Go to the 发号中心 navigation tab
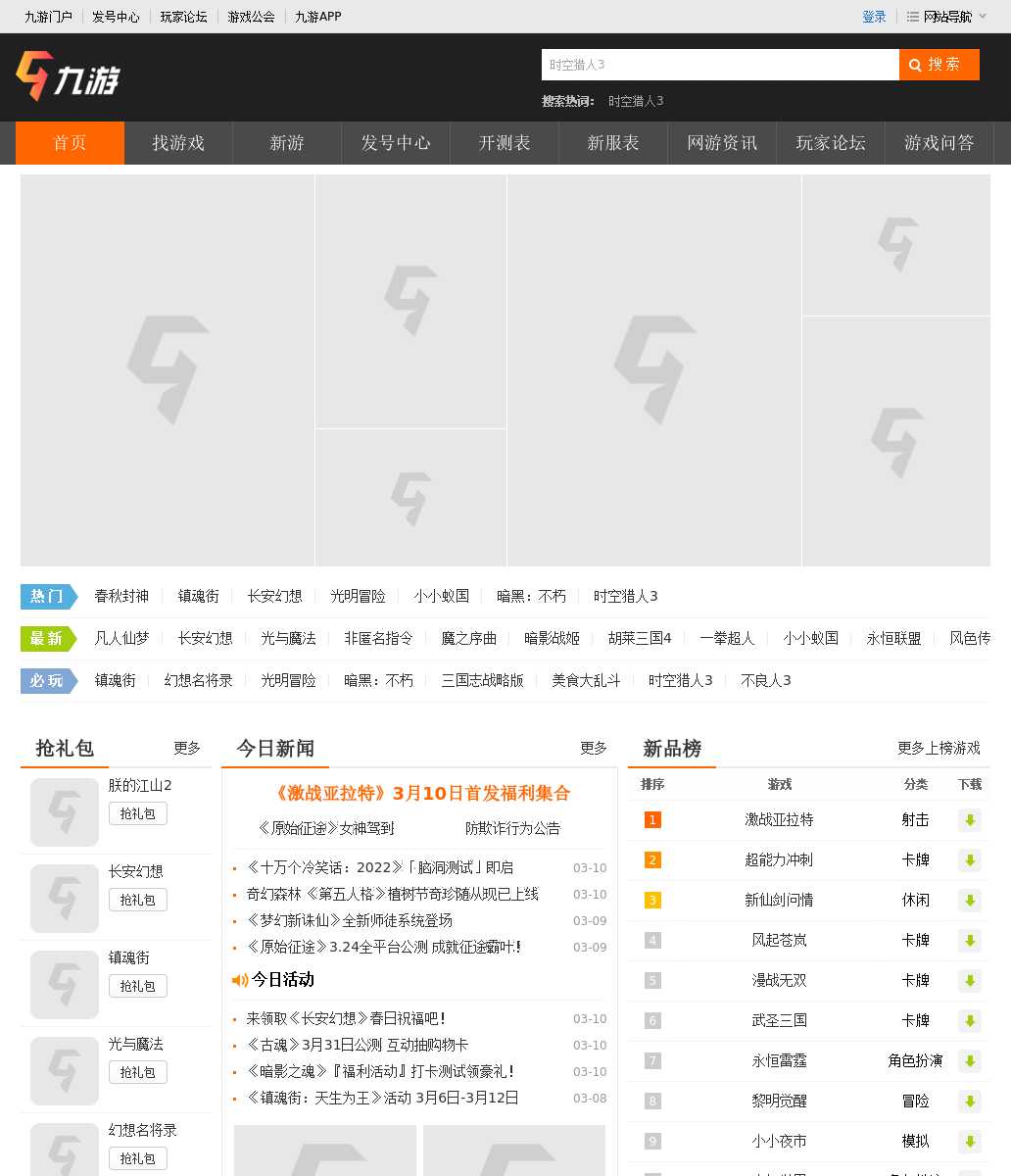 396,143
